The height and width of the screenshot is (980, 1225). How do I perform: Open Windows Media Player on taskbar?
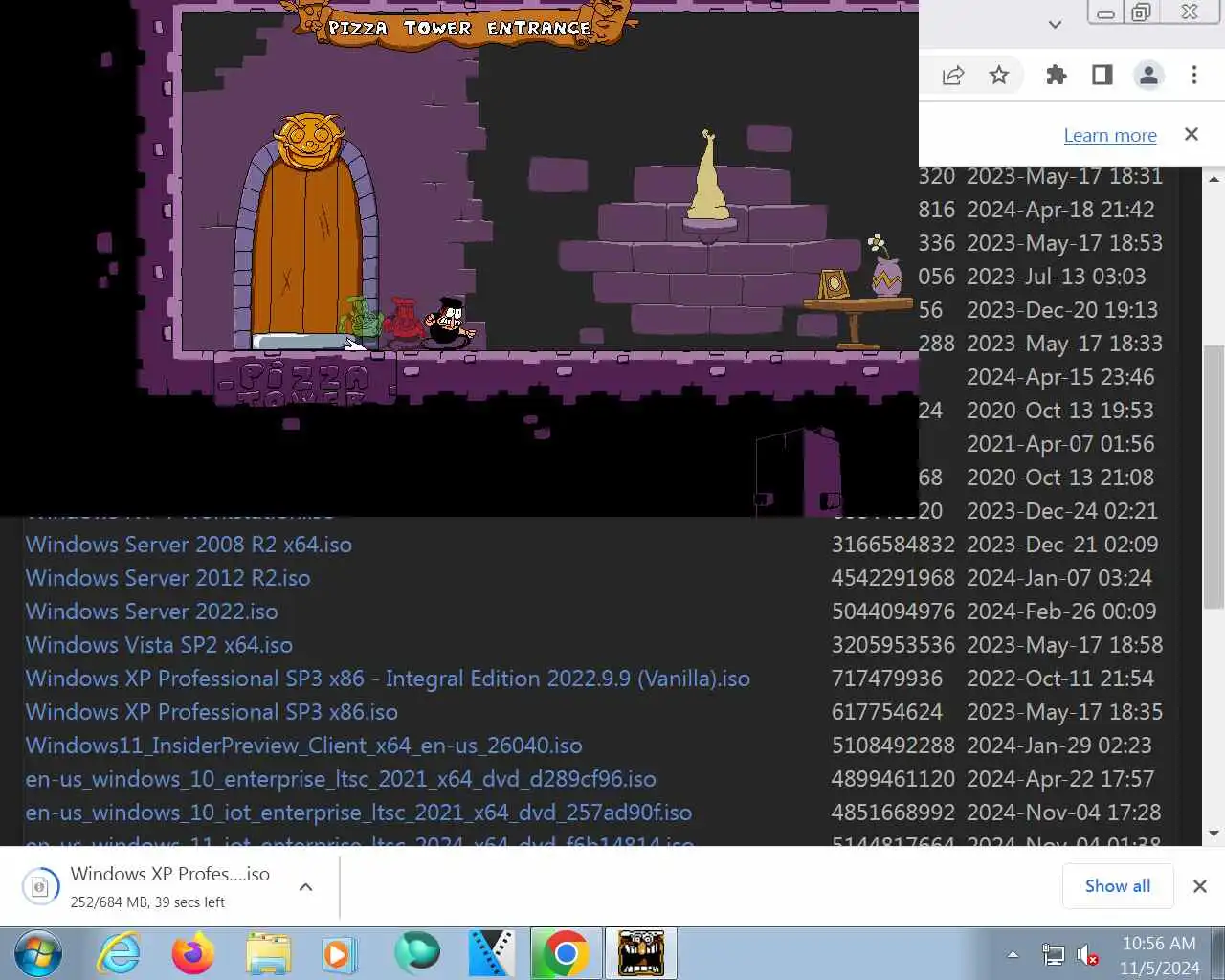tap(339, 953)
